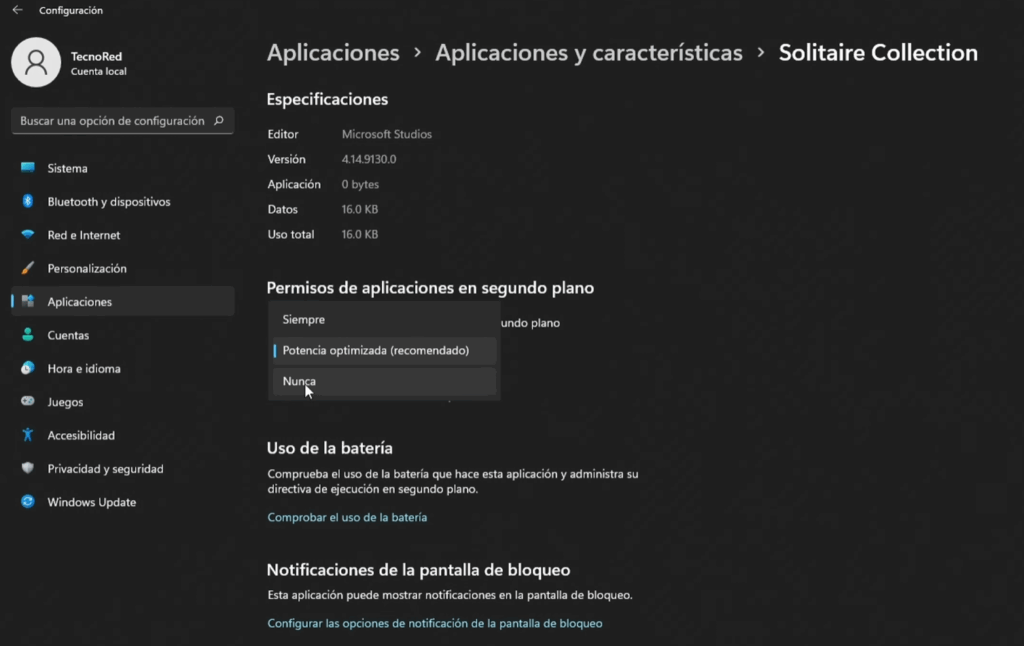Click the Privacidad y seguridad shield icon

27,468
